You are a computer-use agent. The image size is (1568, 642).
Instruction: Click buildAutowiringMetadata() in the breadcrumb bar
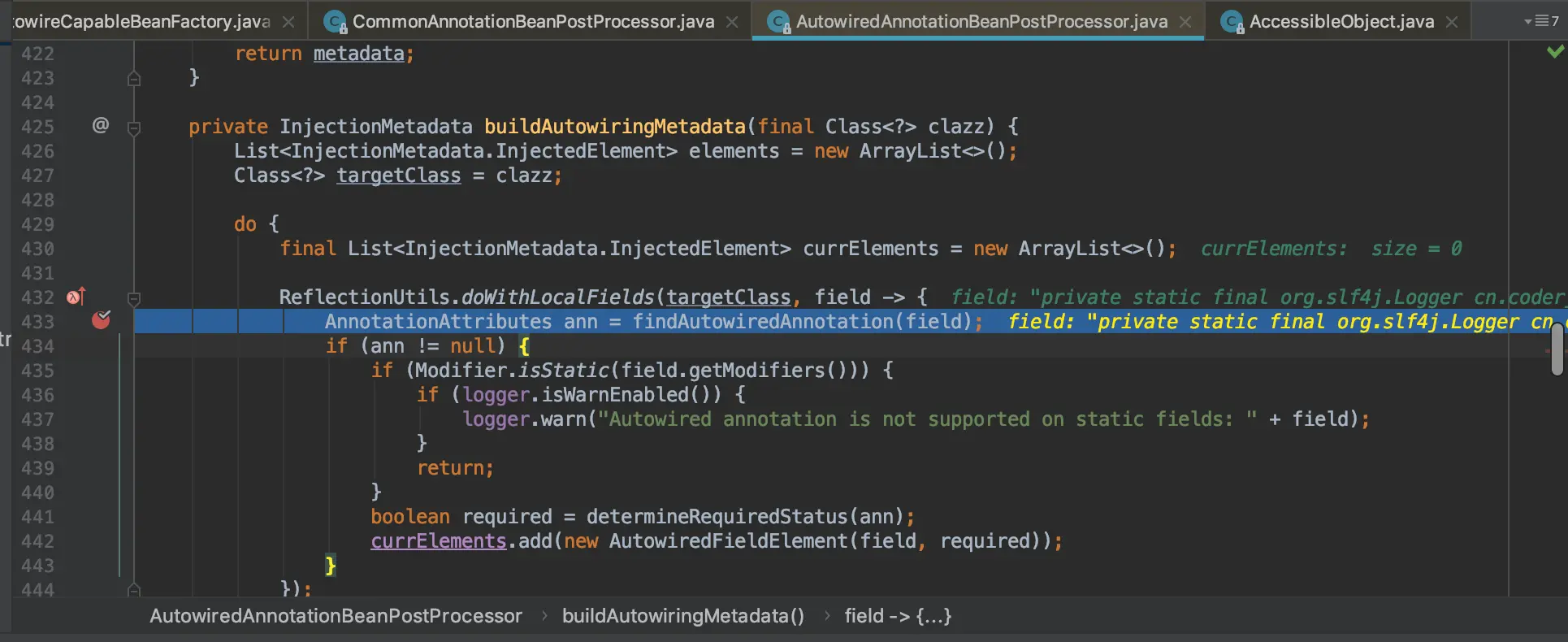(683, 616)
